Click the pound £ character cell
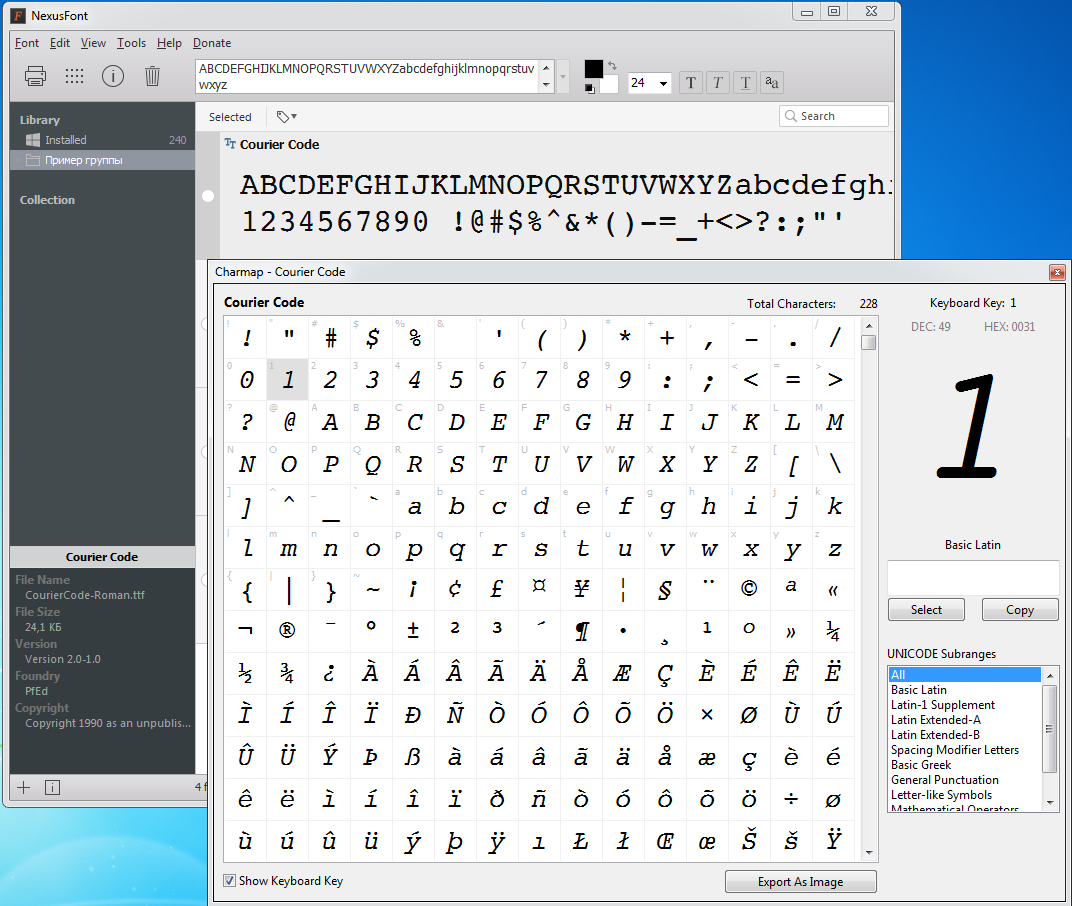 [x=498, y=589]
